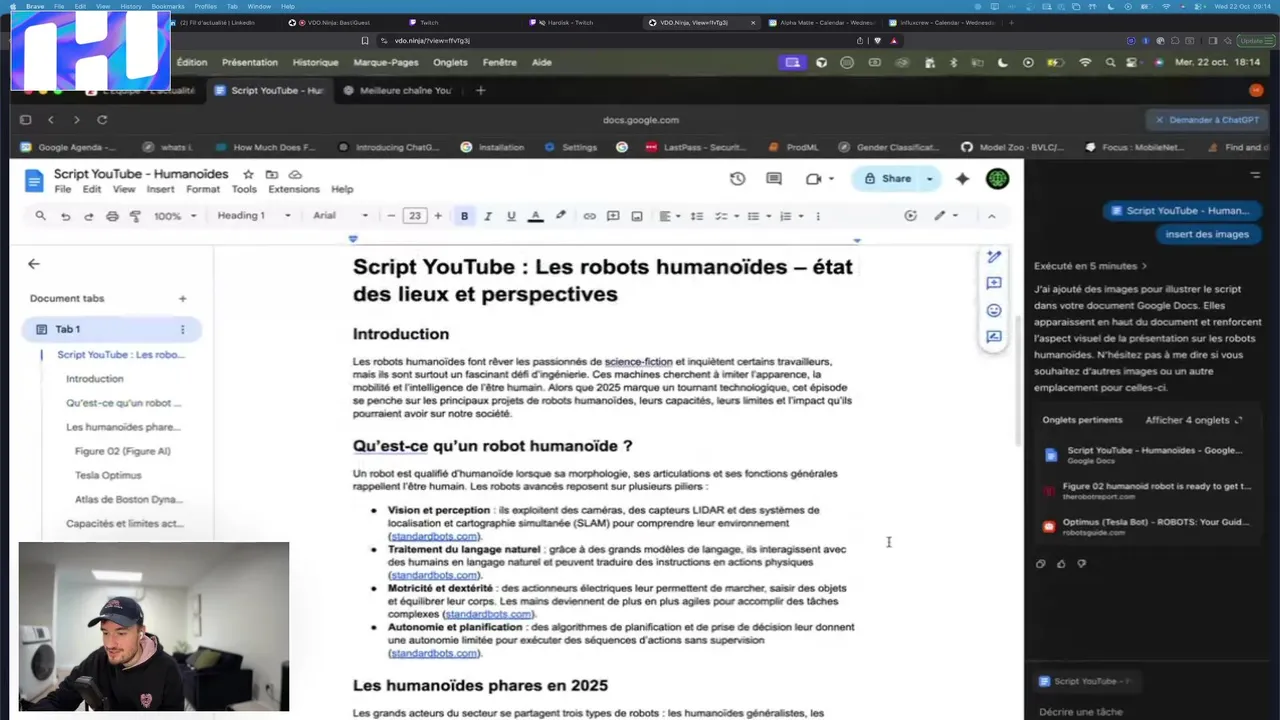Open the text color picker

[535, 216]
